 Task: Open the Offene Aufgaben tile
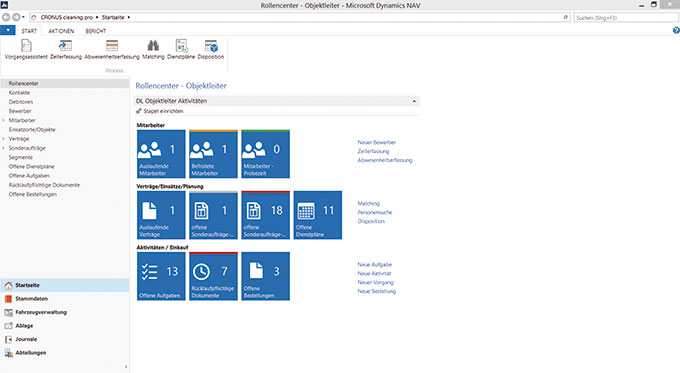coord(161,276)
